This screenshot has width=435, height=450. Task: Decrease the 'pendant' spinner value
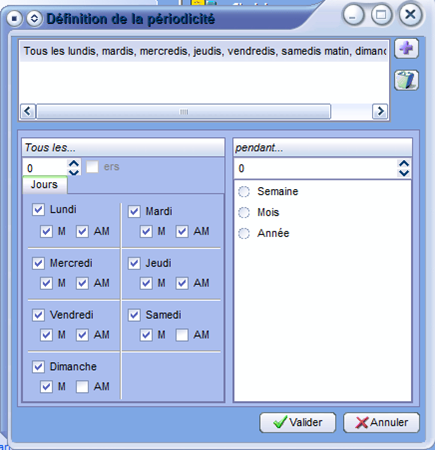pos(404,173)
